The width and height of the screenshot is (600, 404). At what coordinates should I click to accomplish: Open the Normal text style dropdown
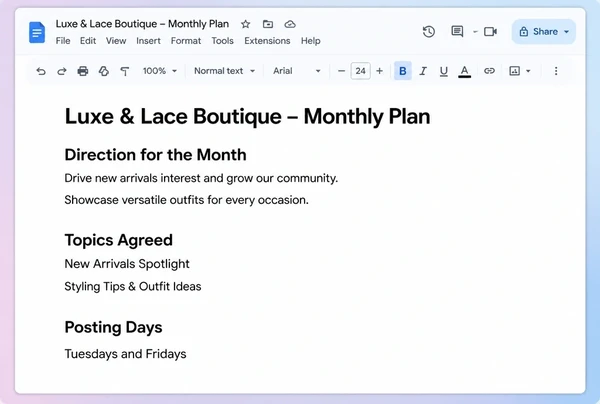225,71
